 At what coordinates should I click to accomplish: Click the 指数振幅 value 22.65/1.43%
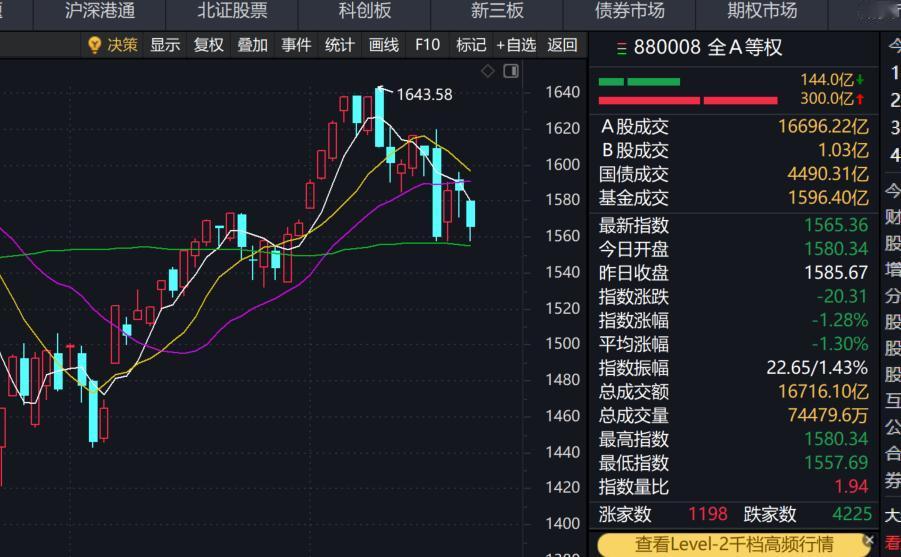(817, 368)
